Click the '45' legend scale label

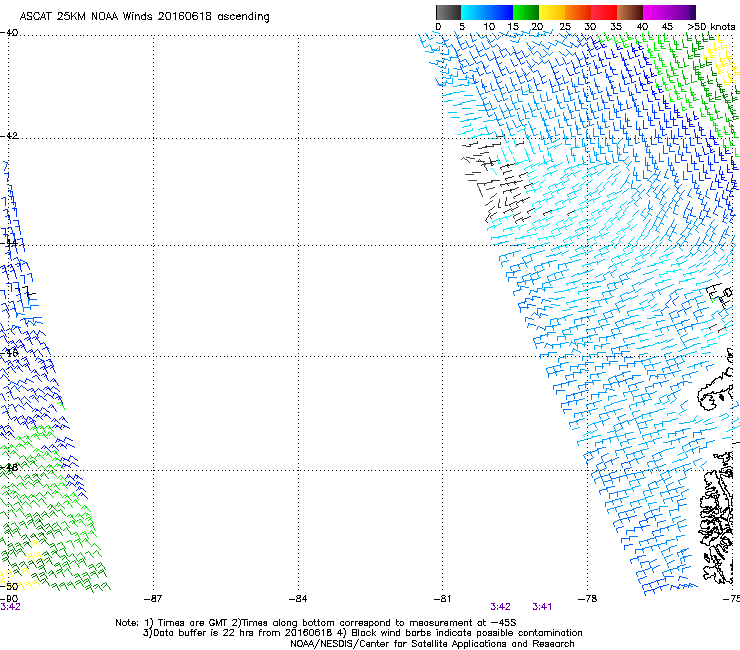(667, 27)
